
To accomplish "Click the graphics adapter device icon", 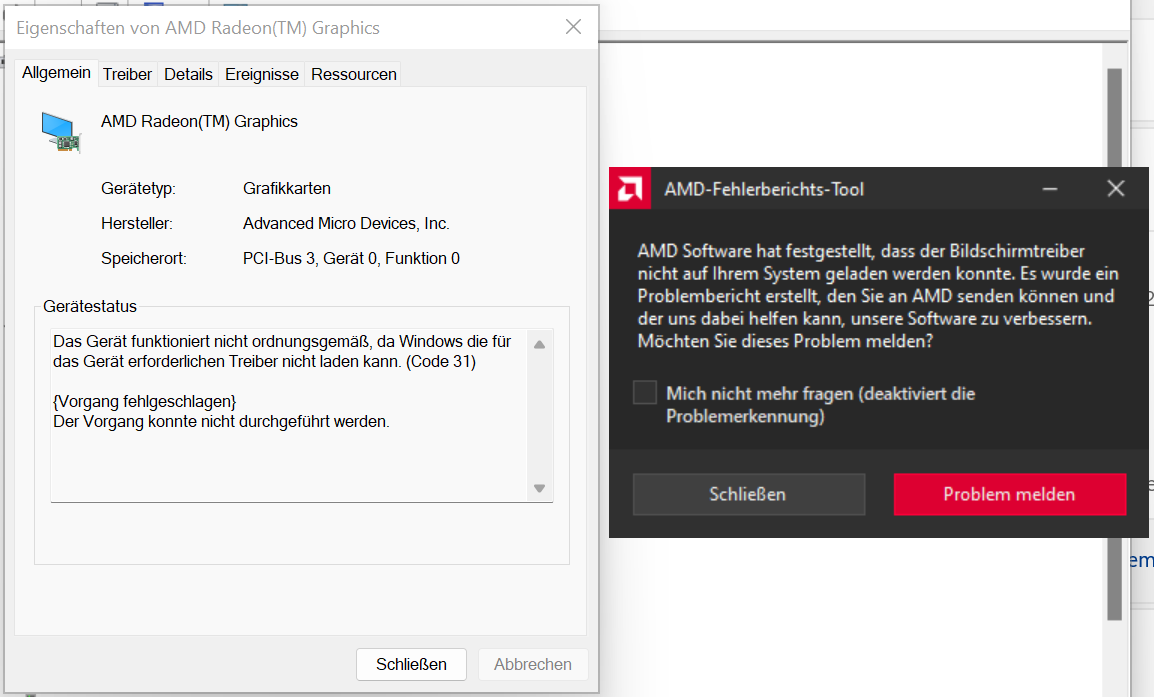I will tap(59, 130).
